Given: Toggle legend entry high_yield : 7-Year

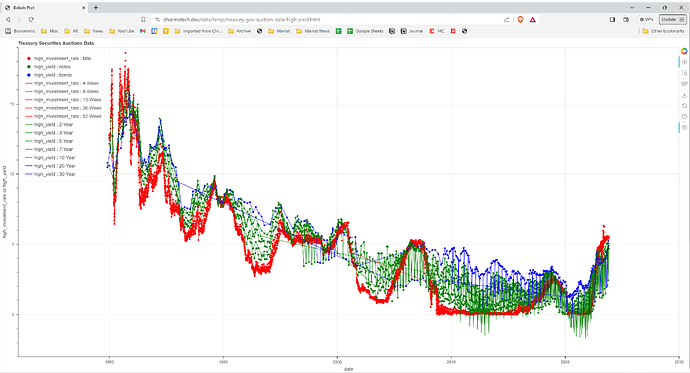Looking at the screenshot, I should tap(49, 149).
